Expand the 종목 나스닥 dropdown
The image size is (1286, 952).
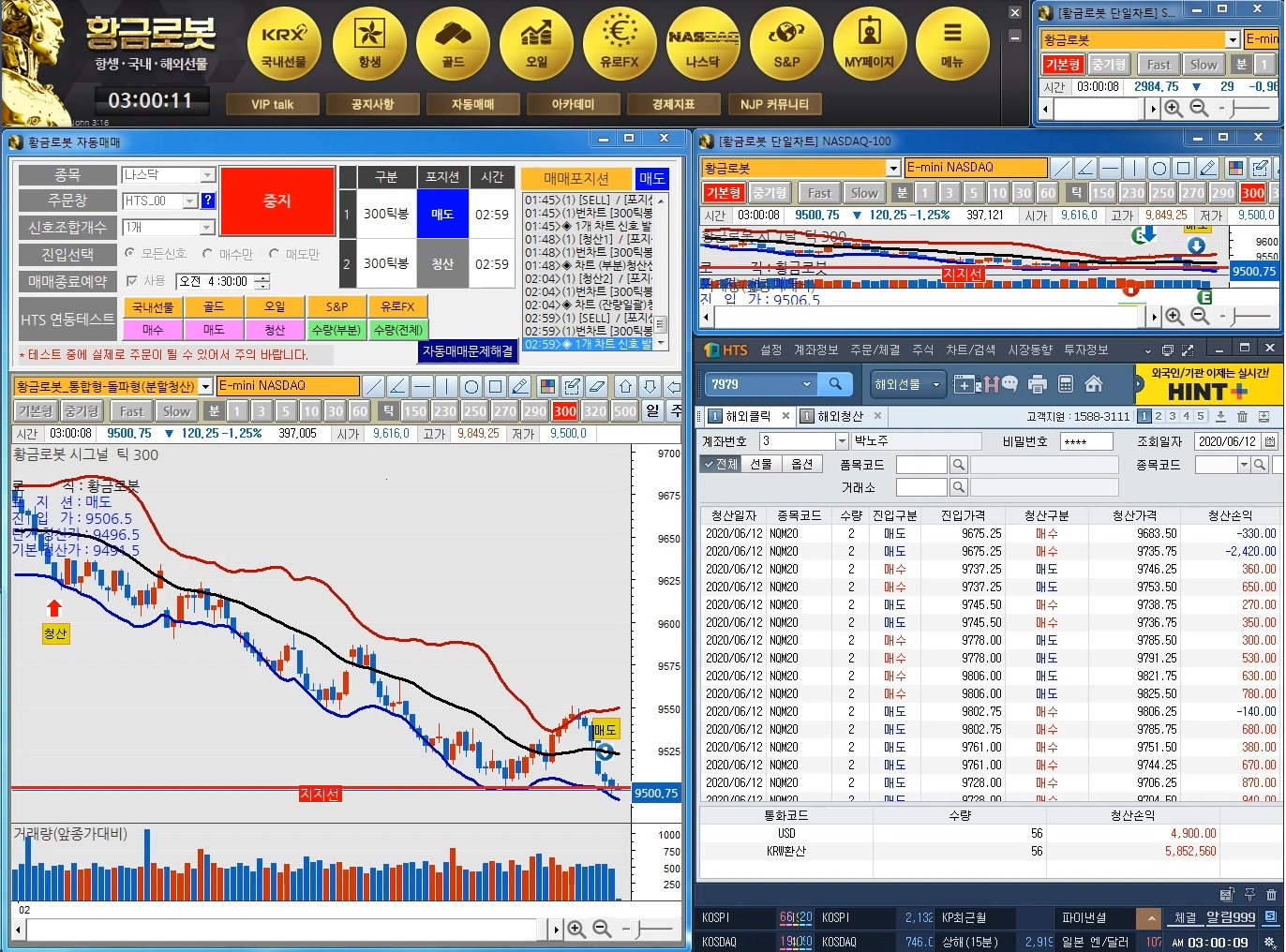tap(208, 174)
